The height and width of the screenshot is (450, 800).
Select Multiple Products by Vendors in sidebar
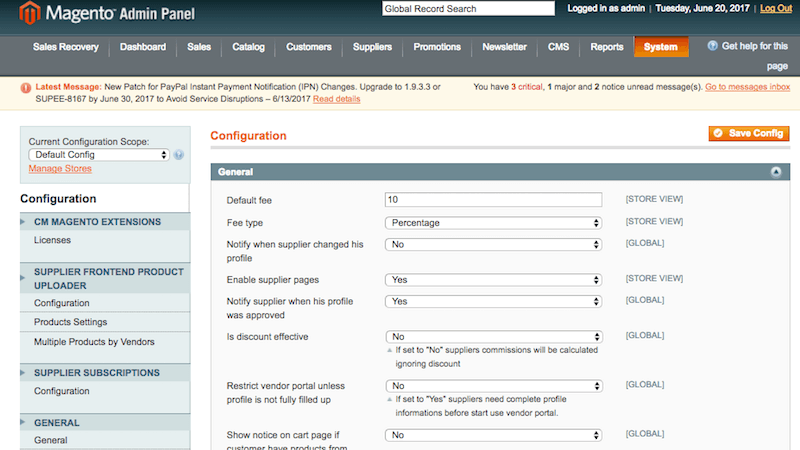[x=94, y=342]
